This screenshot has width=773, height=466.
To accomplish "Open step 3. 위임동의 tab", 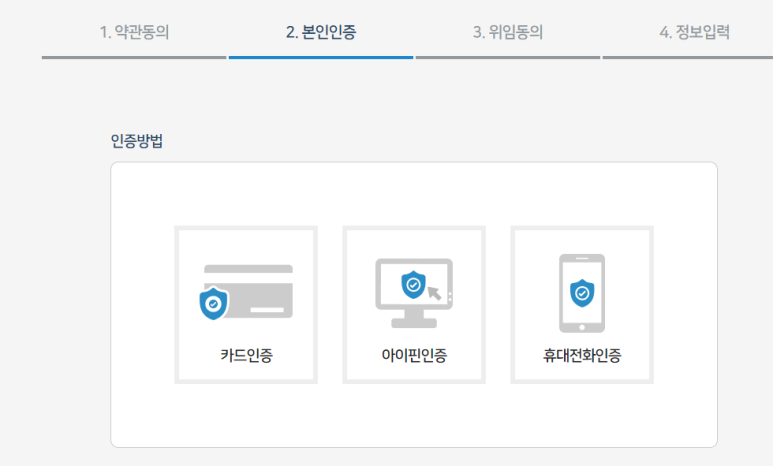I will (508, 33).
